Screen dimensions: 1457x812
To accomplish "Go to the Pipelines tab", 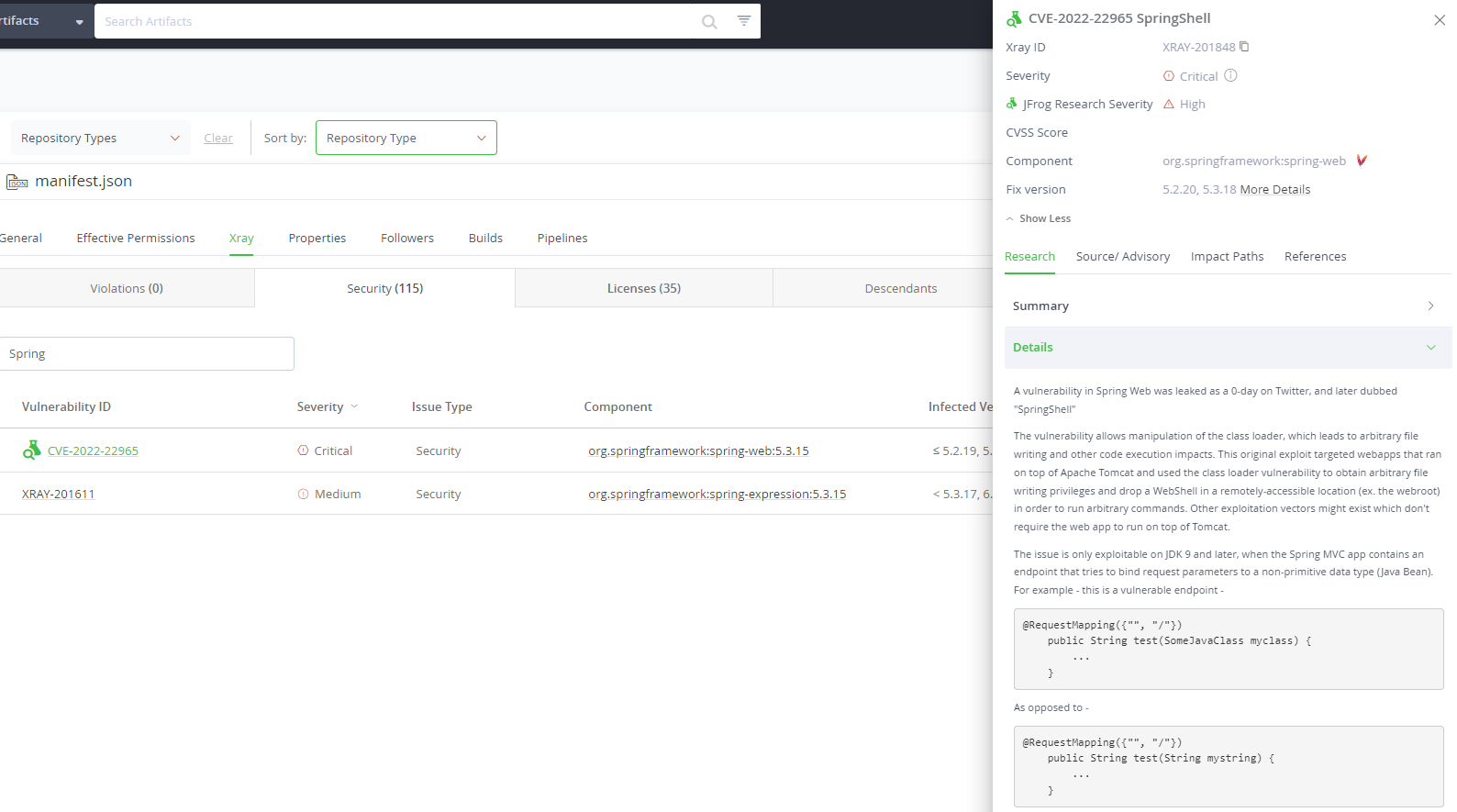I will pyautogui.click(x=562, y=238).
